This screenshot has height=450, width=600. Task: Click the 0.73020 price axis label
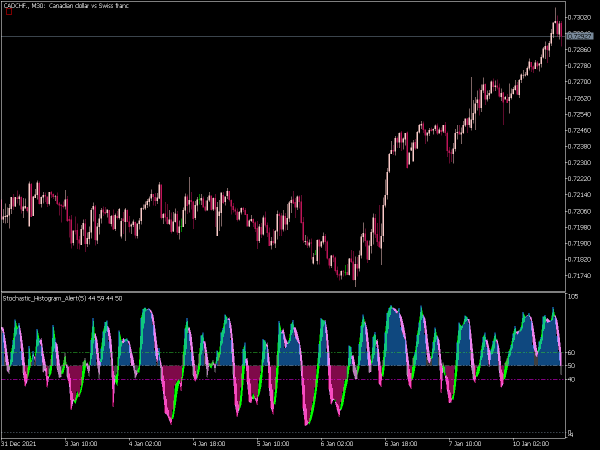(580, 18)
